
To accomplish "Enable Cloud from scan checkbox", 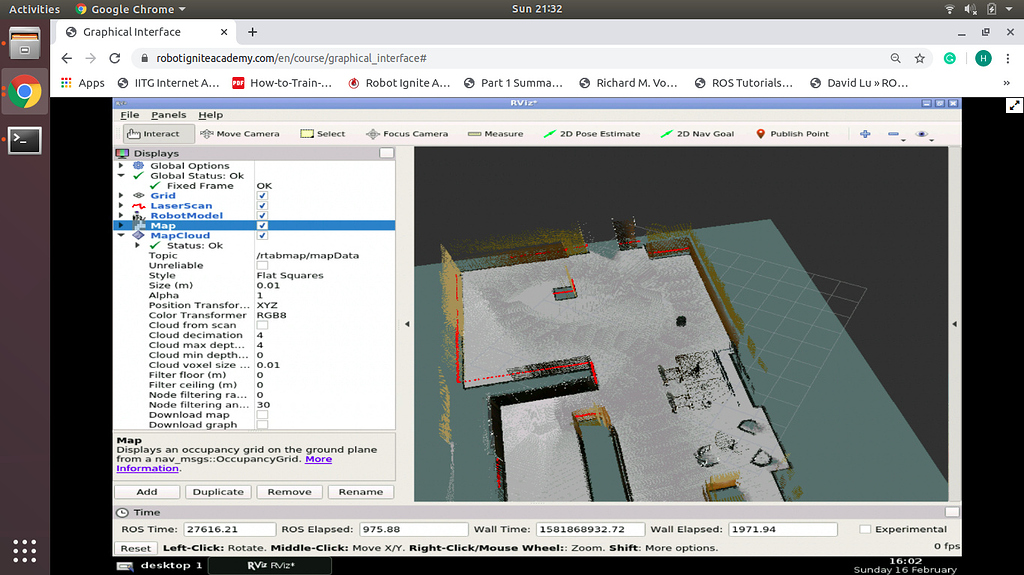I will click(x=262, y=325).
